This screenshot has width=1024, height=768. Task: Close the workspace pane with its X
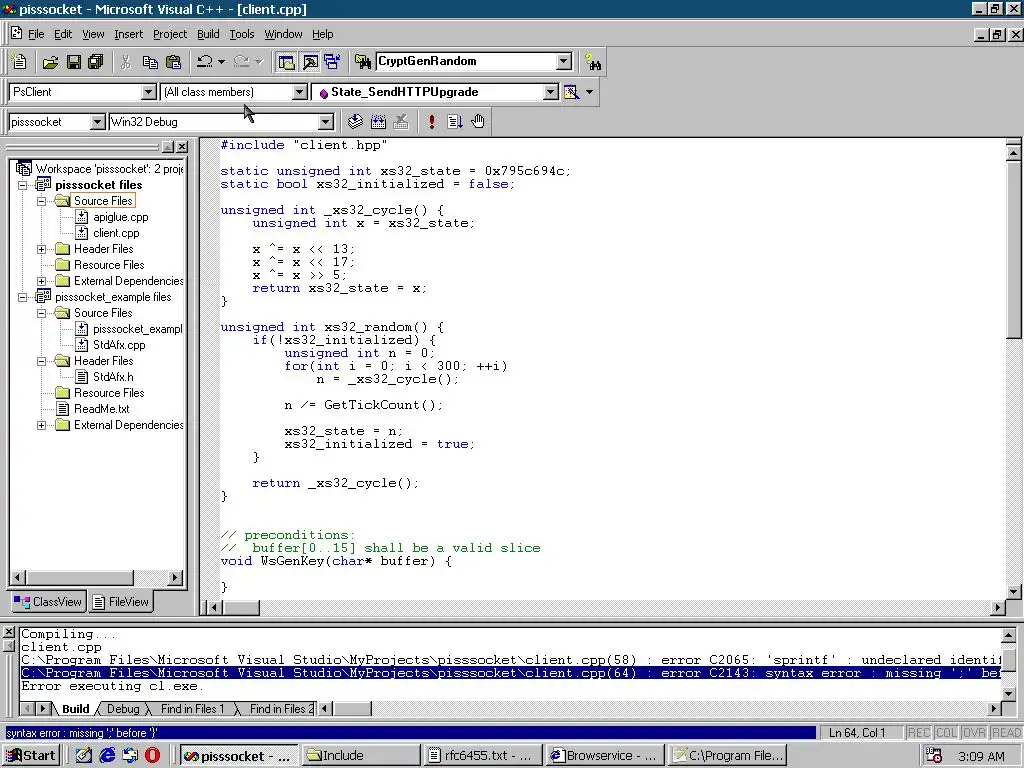coord(182,147)
